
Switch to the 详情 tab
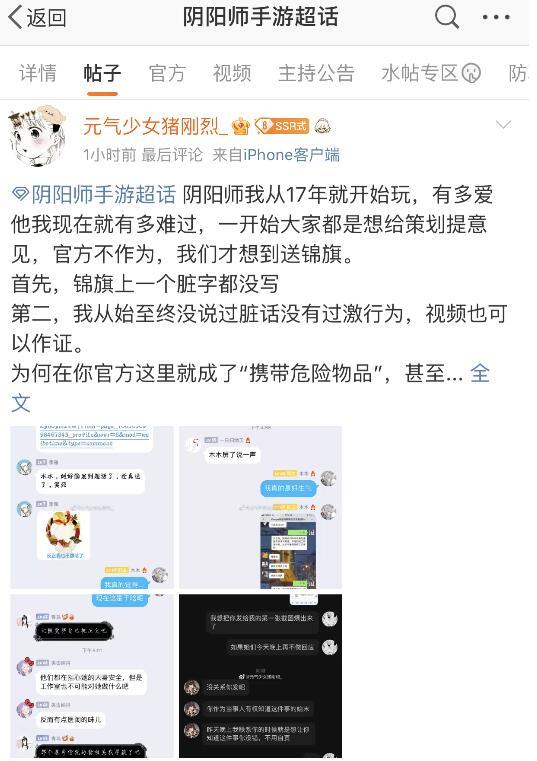[38, 73]
